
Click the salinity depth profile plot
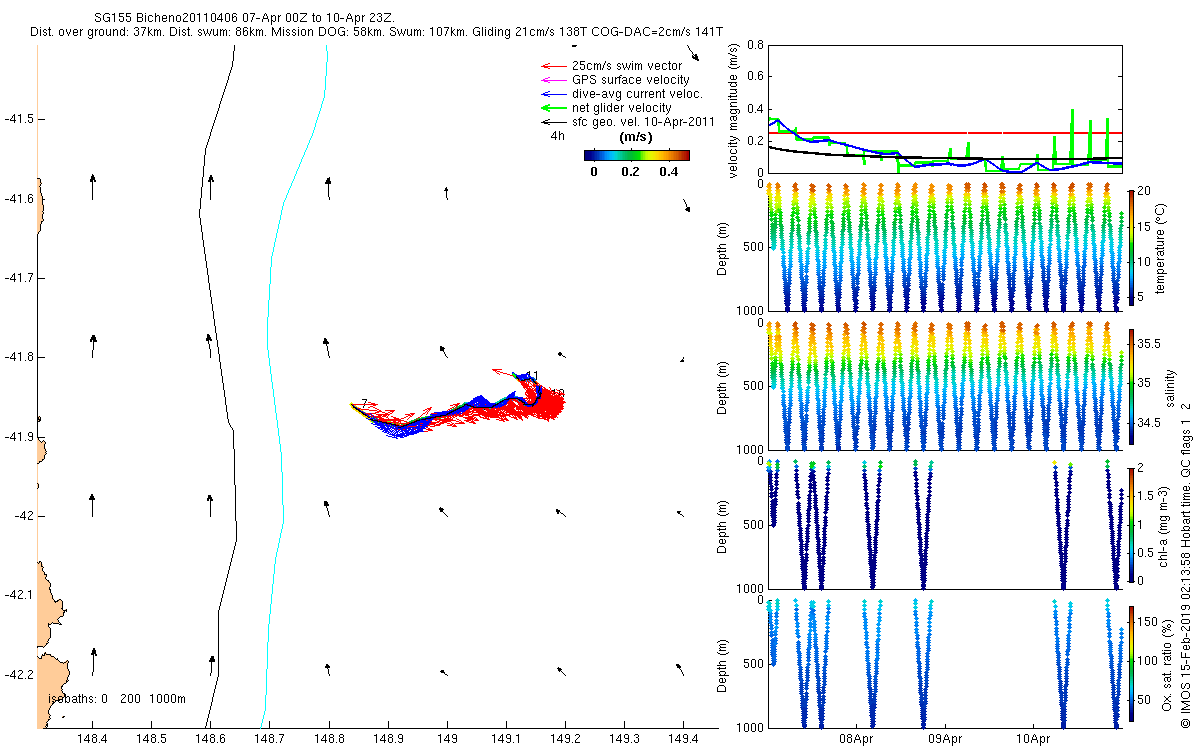(x=944, y=387)
